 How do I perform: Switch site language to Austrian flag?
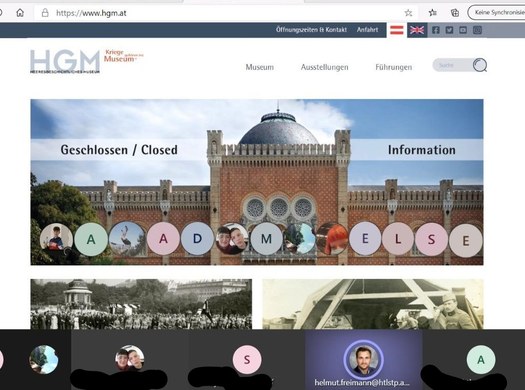tap(397, 30)
